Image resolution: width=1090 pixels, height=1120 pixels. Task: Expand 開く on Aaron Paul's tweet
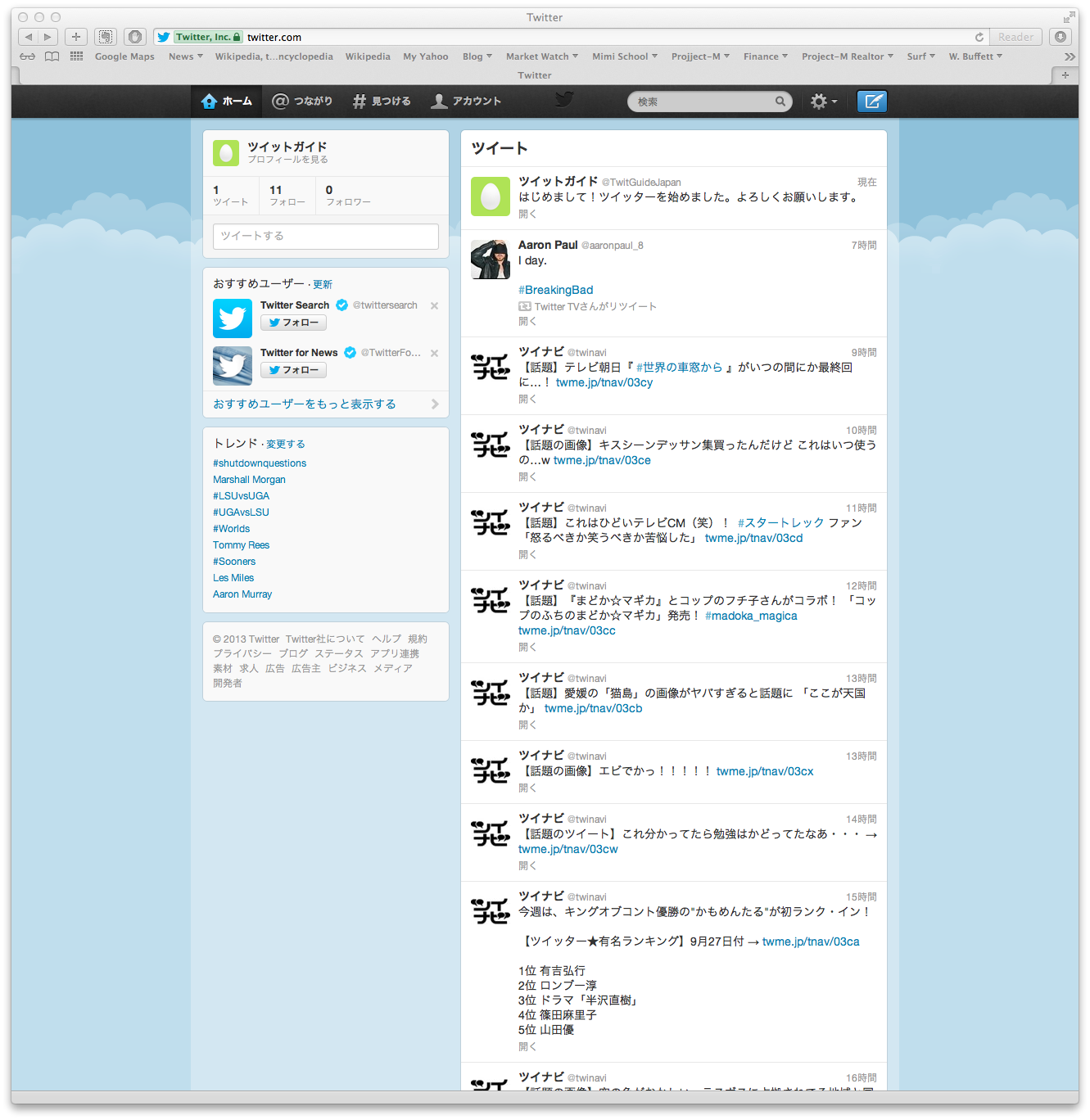(527, 322)
